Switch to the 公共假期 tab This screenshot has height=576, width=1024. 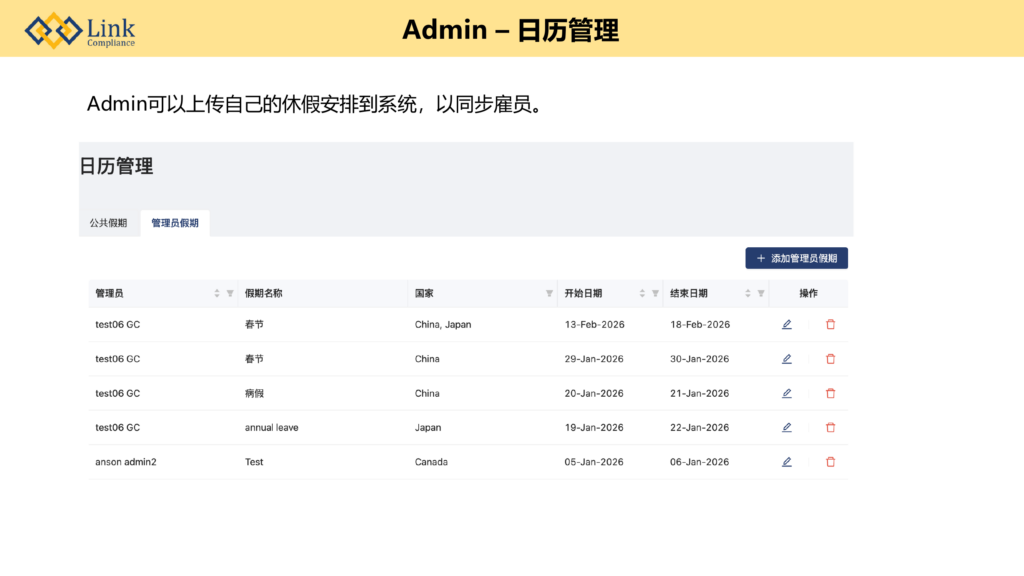[108, 223]
